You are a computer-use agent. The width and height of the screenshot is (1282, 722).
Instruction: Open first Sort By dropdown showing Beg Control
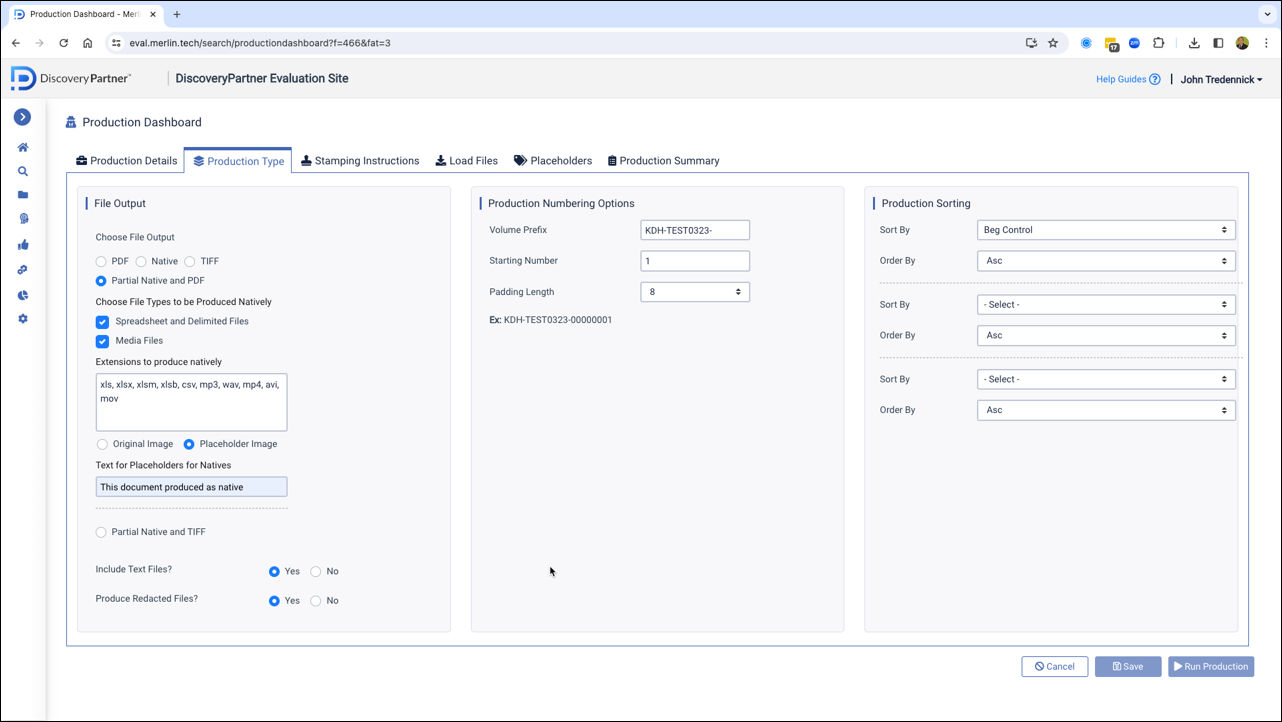1105,230
